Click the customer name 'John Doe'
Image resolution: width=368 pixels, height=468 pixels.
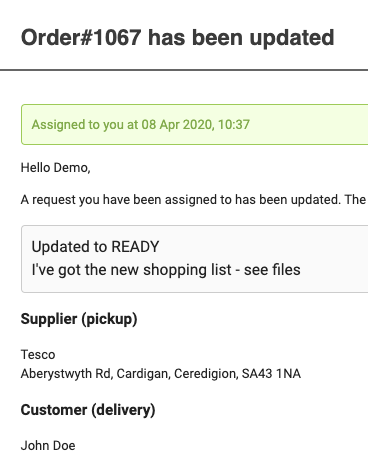coord(48,446)
